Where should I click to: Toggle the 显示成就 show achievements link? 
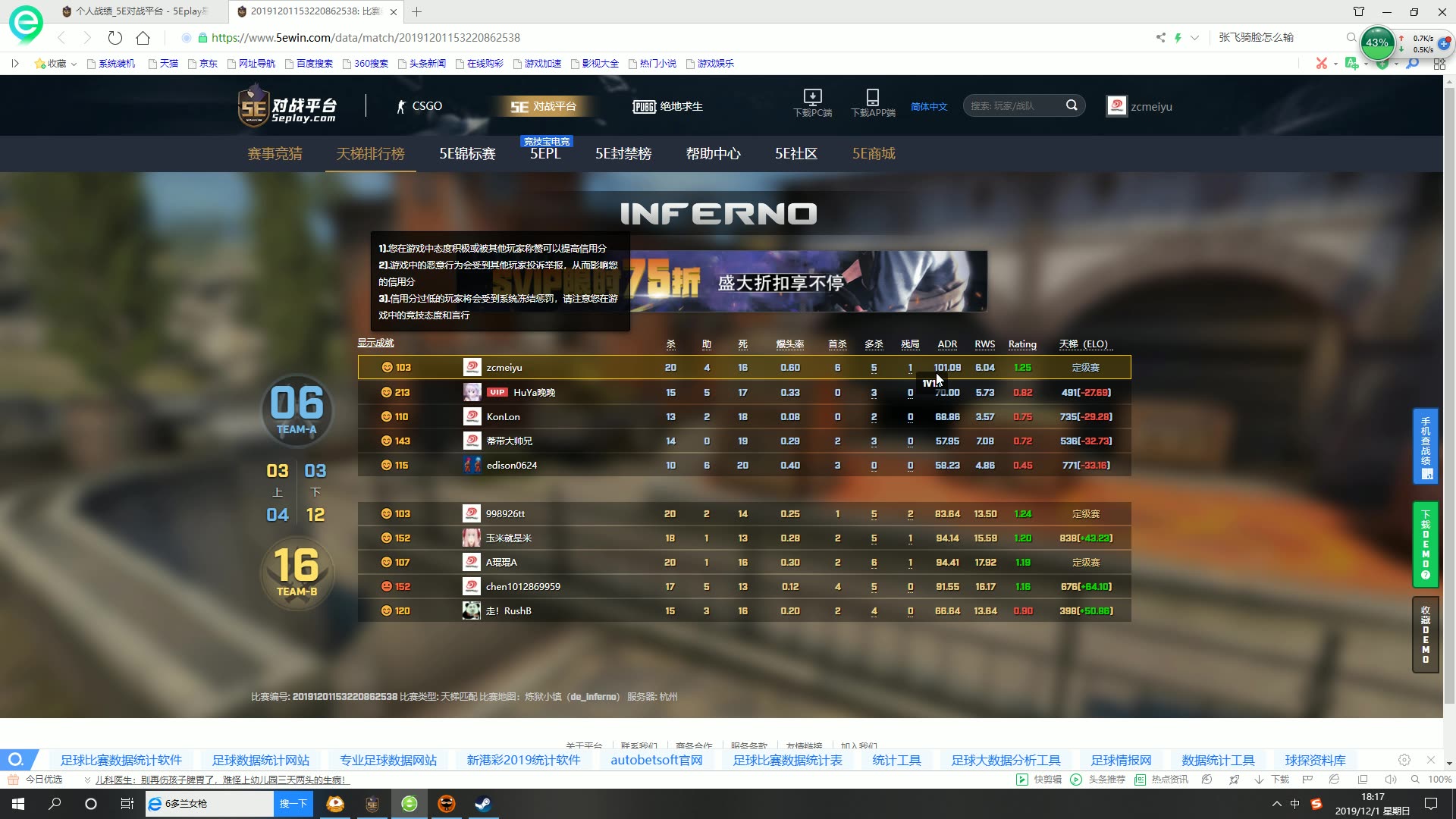[375, 343]
